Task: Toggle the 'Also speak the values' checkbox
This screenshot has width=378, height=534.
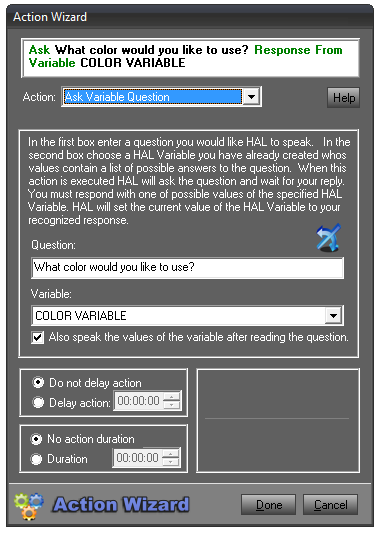Action: [37, 337]
